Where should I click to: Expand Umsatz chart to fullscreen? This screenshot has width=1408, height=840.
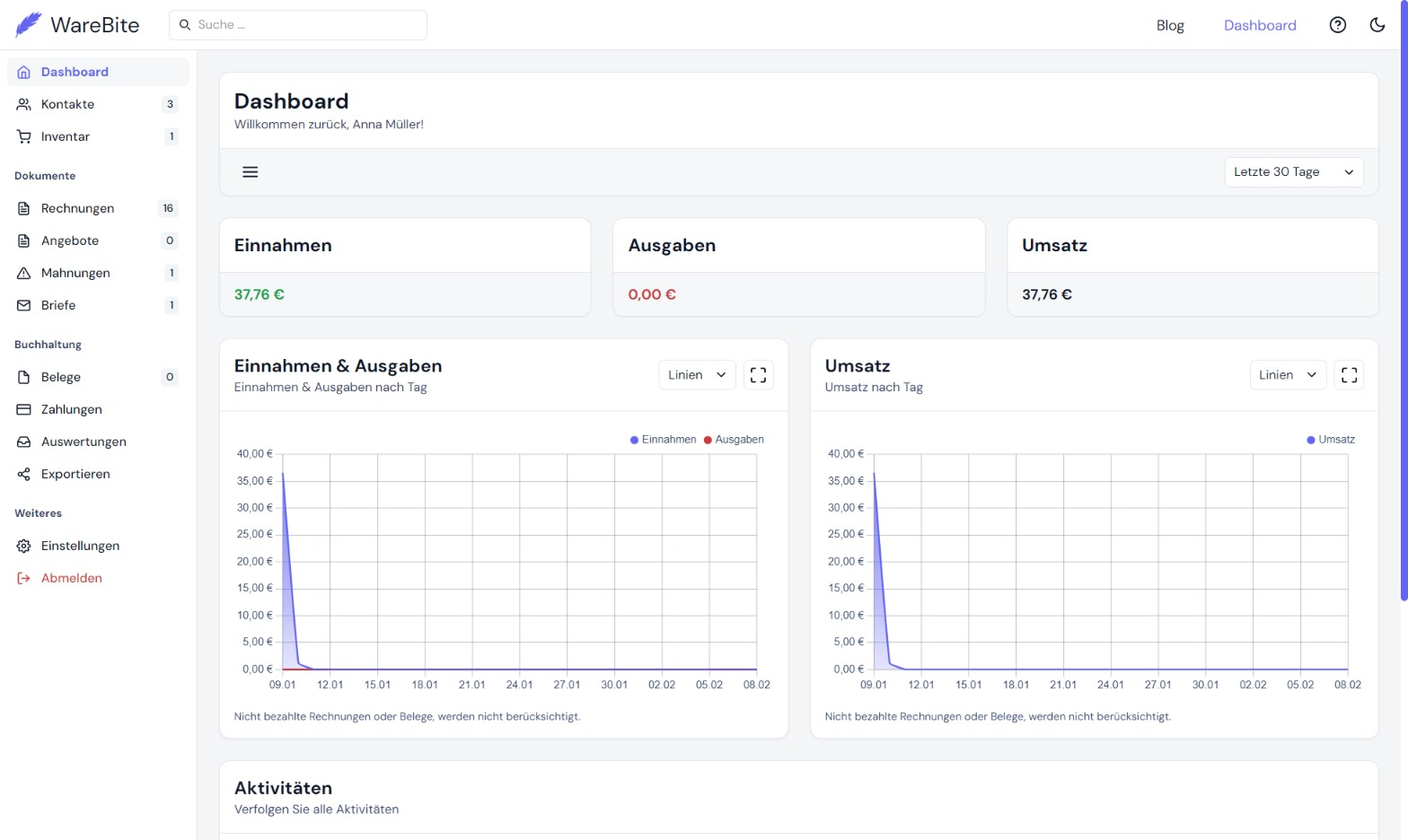(x=1350, y=375)
